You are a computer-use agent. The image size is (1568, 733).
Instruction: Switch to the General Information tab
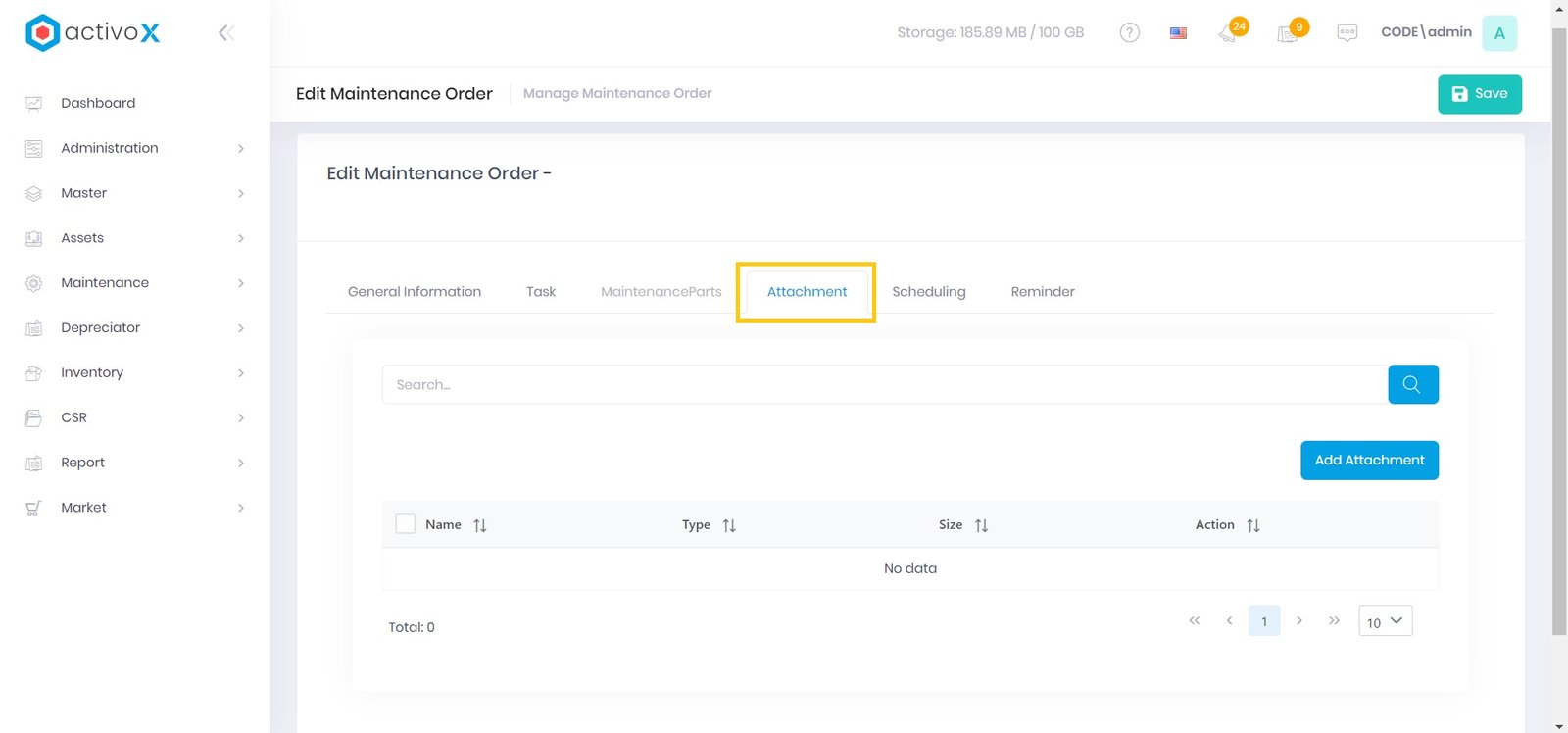tap(414, 292)
